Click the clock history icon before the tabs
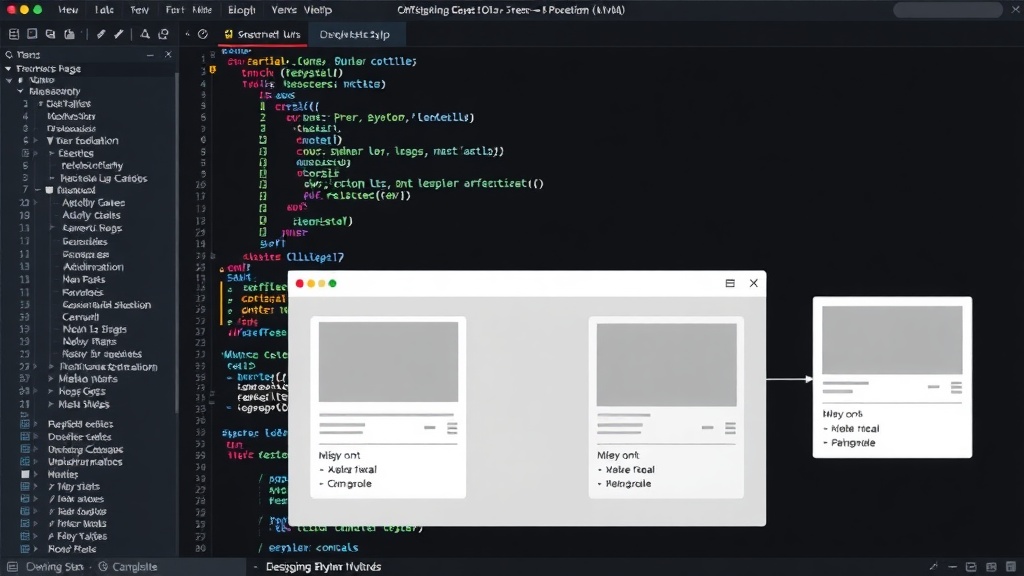Viewport: 1024px width, 576px height. pos(203,34)
